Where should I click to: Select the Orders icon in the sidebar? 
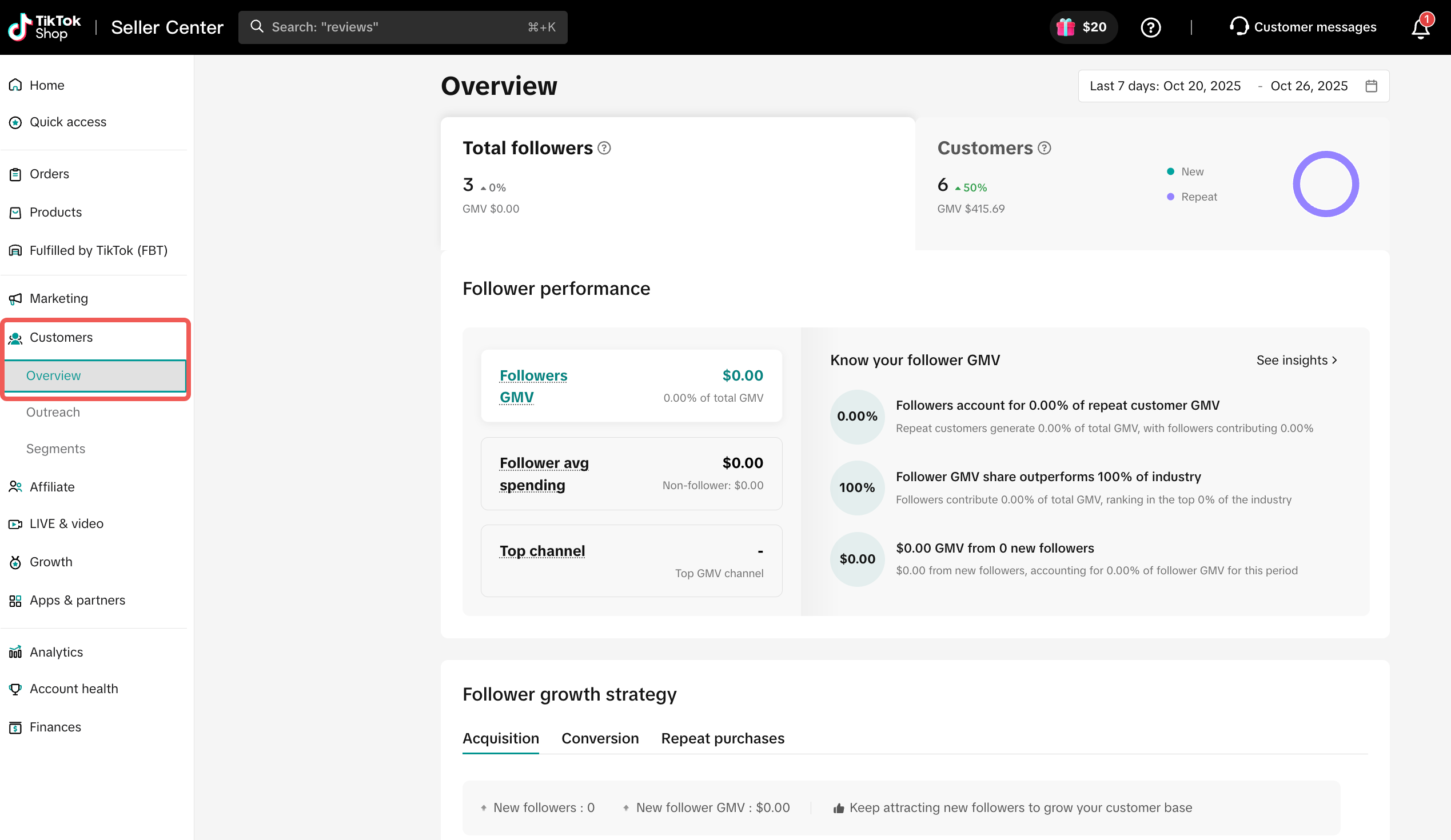[15, 174]
